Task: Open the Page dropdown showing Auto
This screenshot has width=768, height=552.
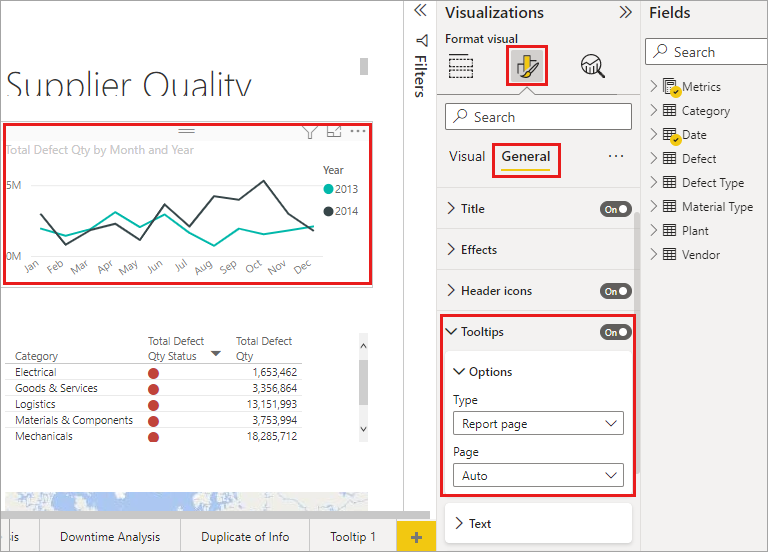Action: [x=538, y=475]
